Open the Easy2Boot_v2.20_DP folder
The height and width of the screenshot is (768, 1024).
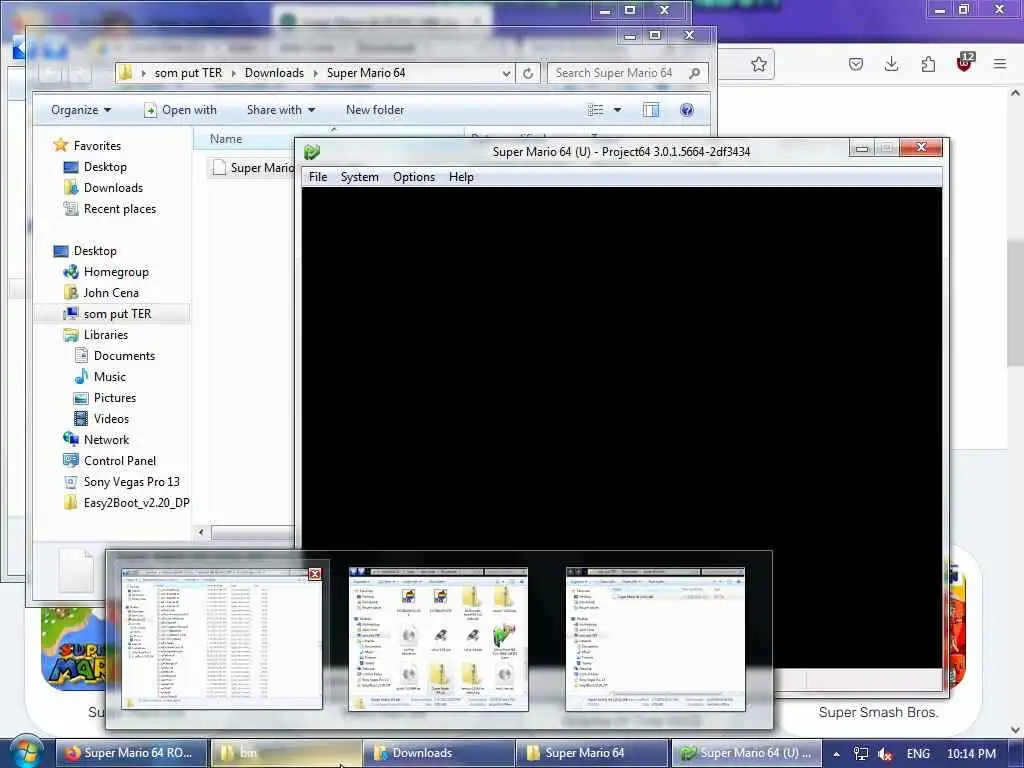click(x=136, y=503)
